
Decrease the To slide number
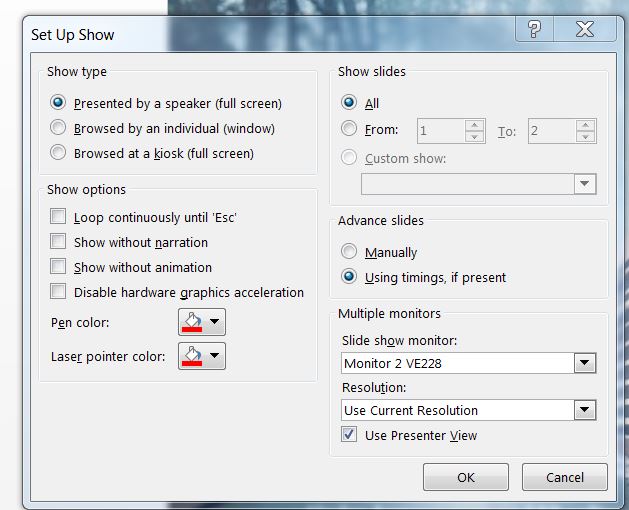pyautogui.click(x=586, y=137)
